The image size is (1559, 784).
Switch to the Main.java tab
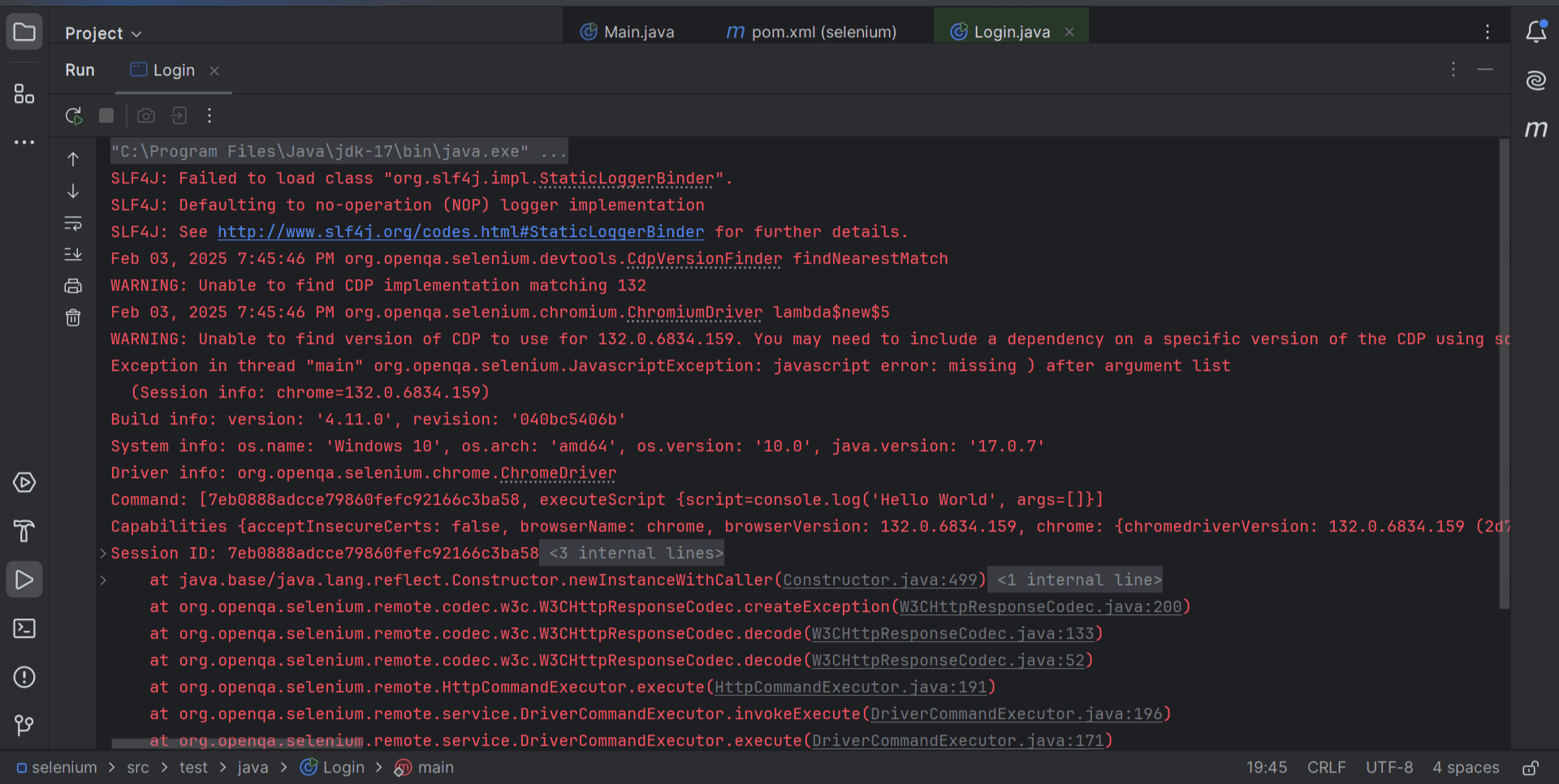tap(638, 32)
